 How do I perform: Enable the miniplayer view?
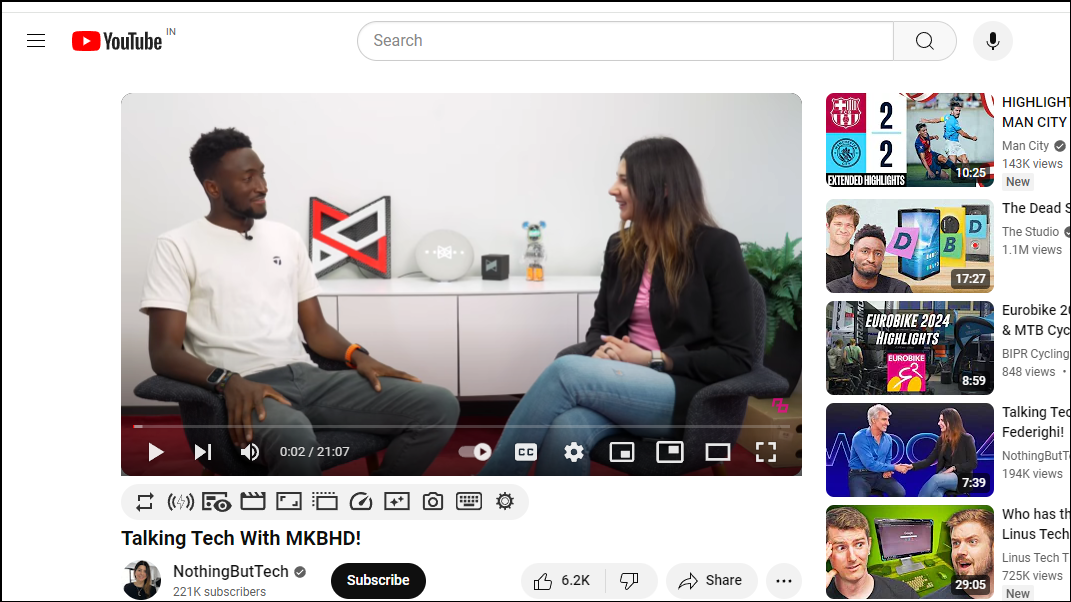[622, 452]
